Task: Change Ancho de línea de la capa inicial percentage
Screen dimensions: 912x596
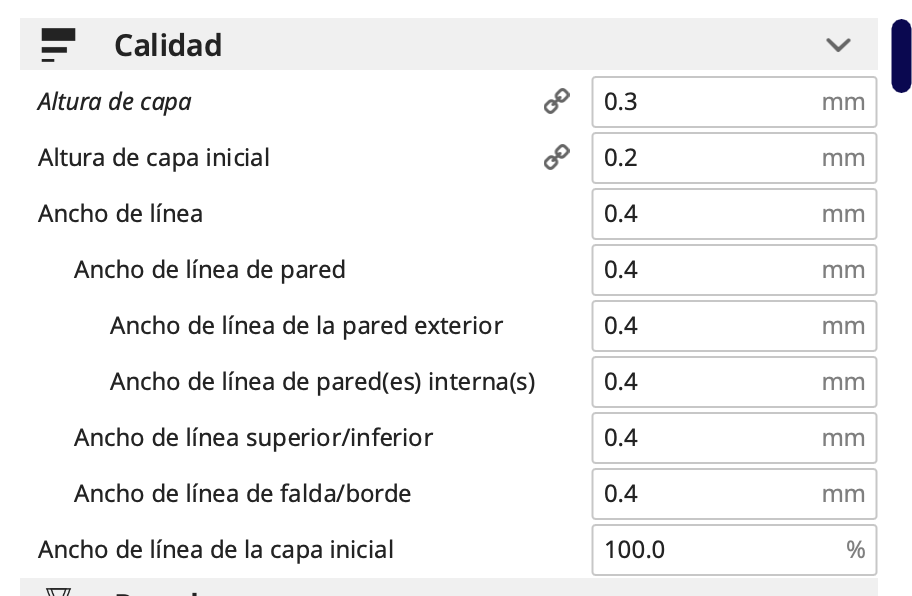Action: click(710, 550)
